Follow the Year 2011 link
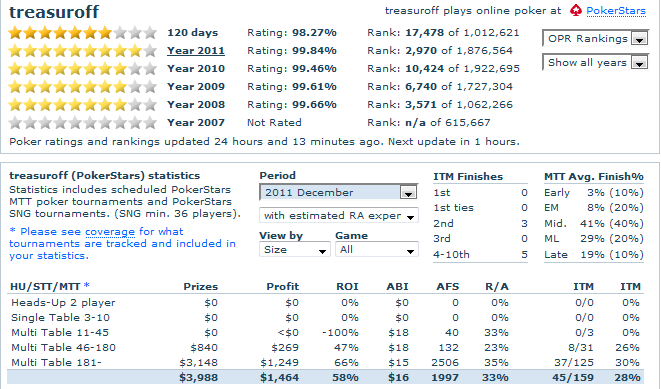 [196, 51]
